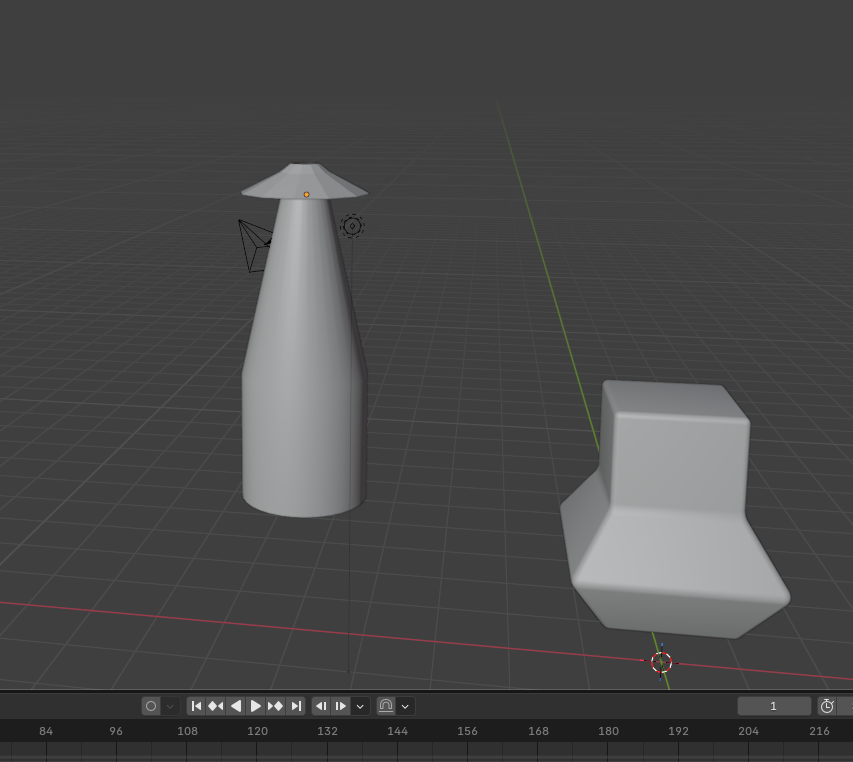This screenshot has height=762, width=853.
Task: Click frame 132 on the timeline ruler
Action: (327, 731)
